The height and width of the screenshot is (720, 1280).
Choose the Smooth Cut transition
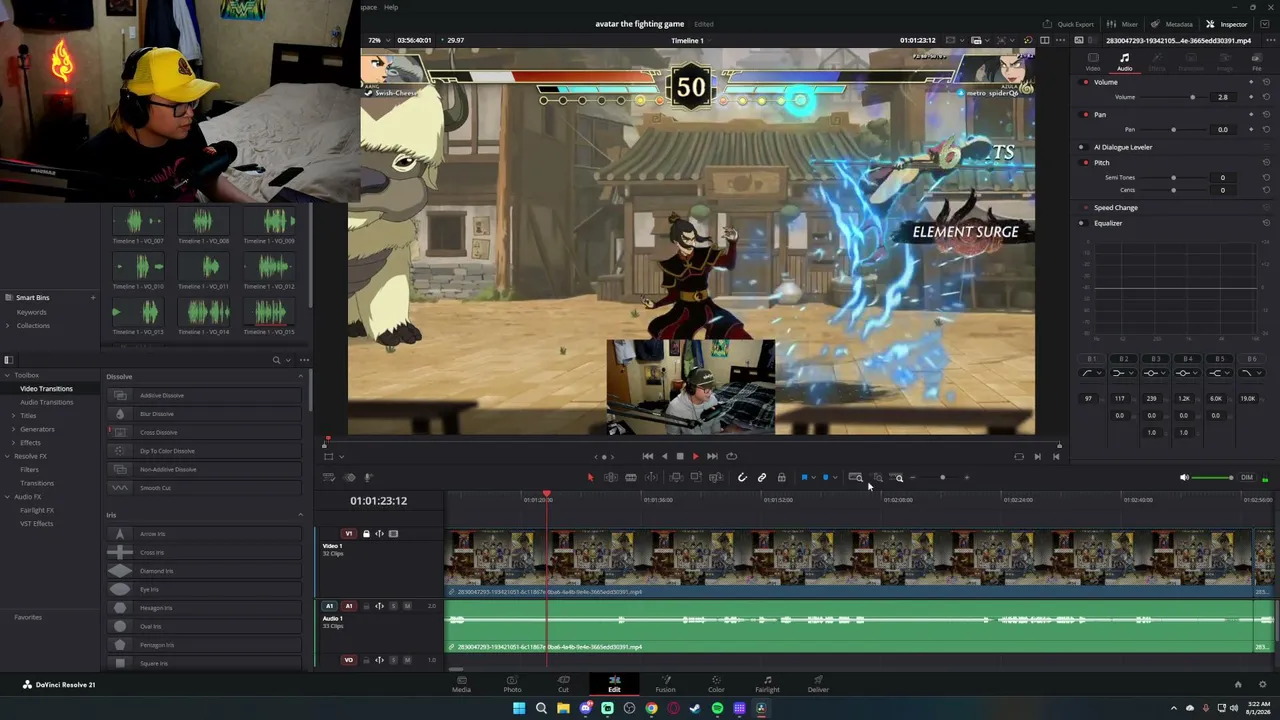(x=204, y=488)
